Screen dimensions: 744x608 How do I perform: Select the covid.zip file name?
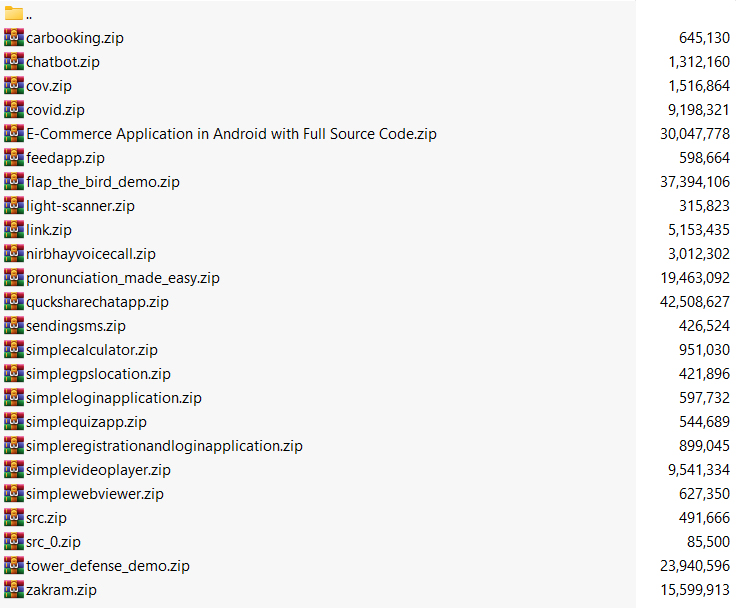click(x=55, y=110)
